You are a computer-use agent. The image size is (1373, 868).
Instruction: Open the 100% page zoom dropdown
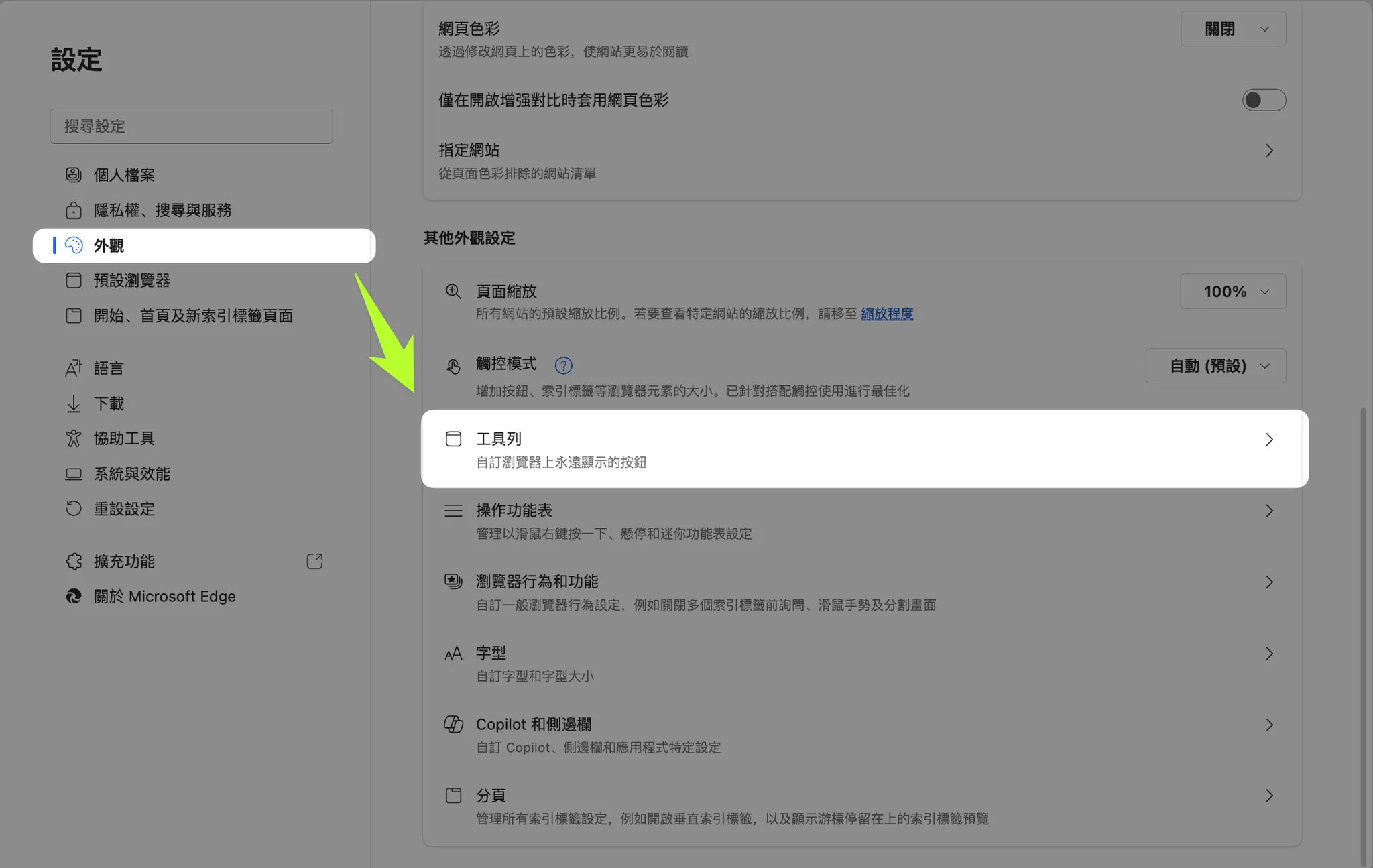(1232, 291)
